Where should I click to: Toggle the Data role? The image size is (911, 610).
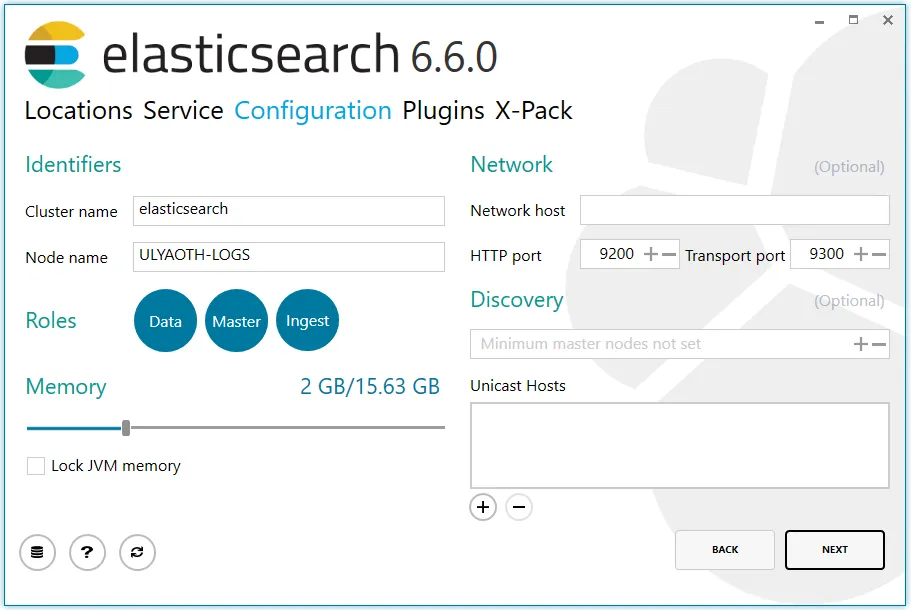(165, 321)
